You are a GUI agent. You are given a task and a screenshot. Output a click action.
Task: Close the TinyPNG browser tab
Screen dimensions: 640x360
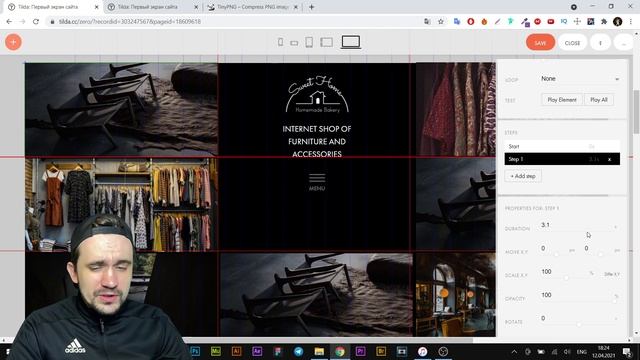296,7
